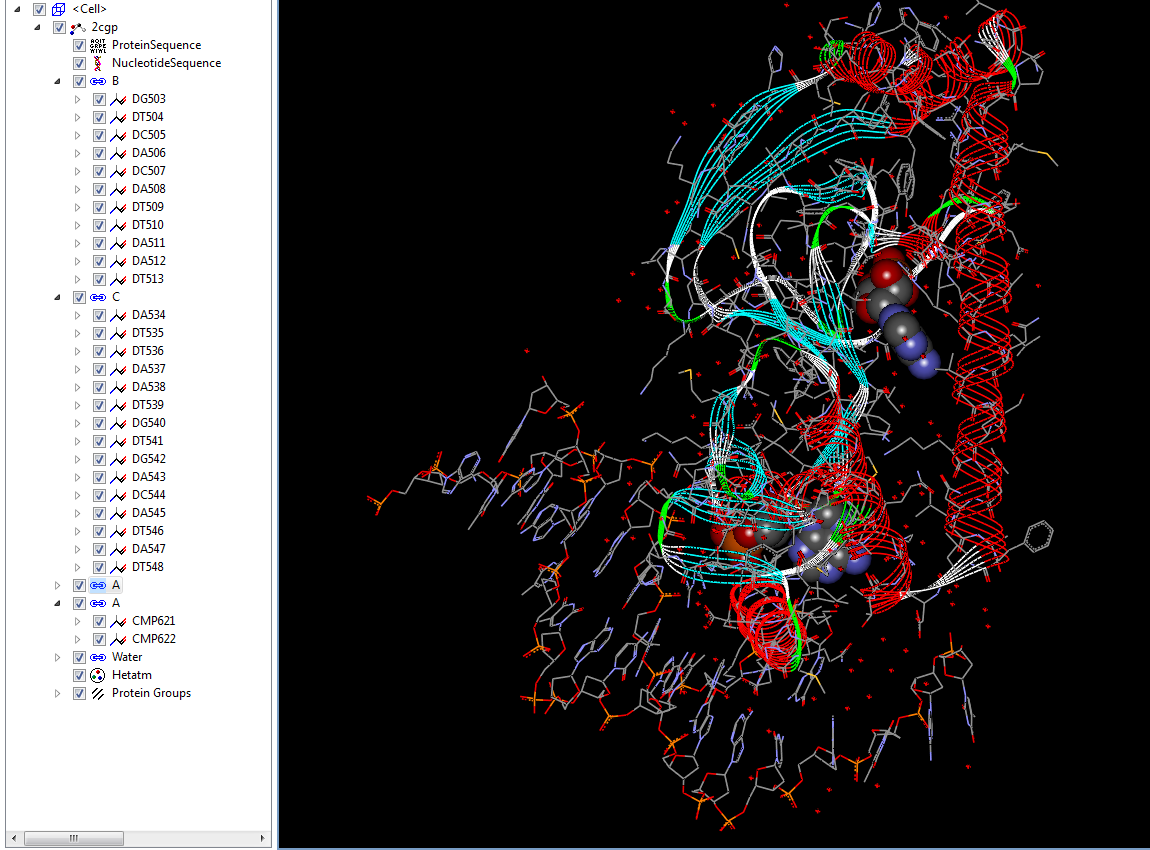
Task: Click the Hetatm atoms icon
Action: pos(98,675)
